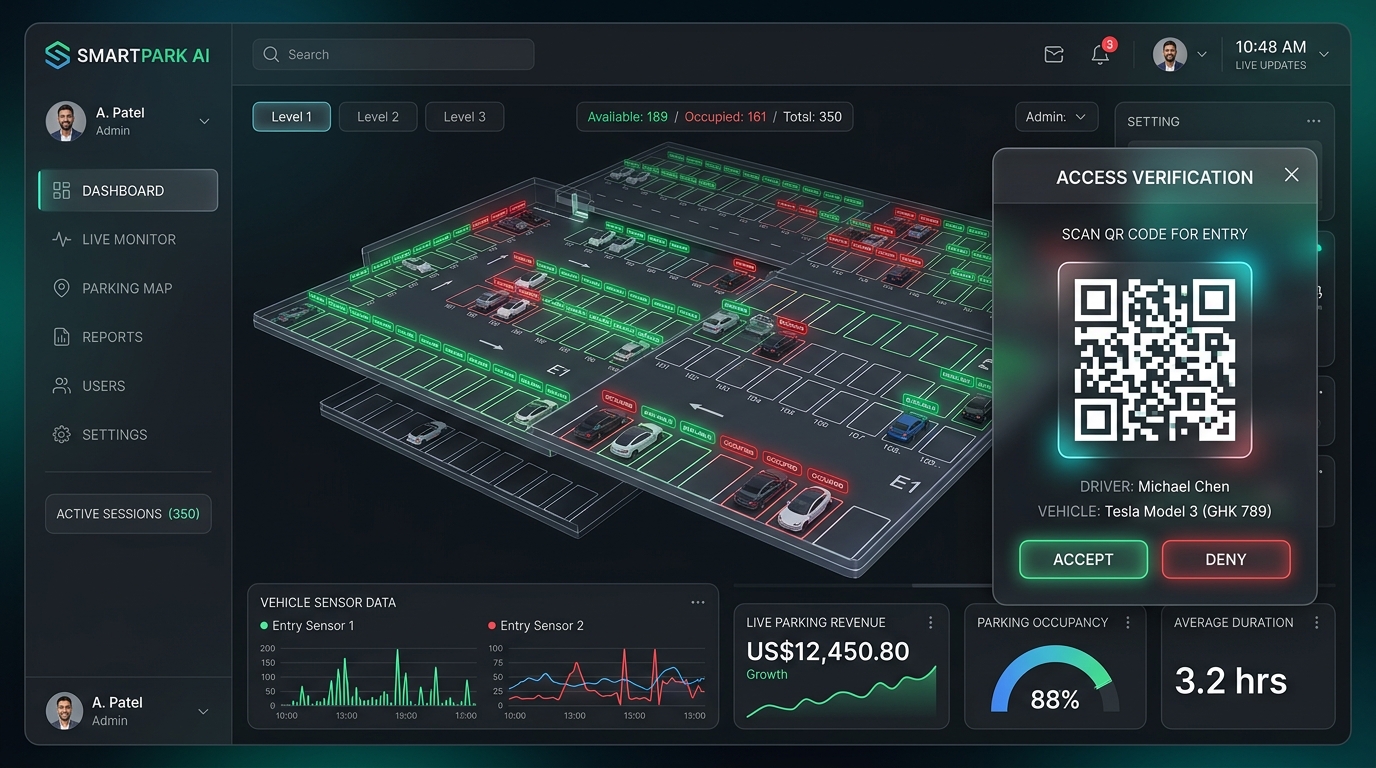This screenshot has height=768, width=1376.
Task: Click the revenue growth line chart
Action: [841, 693]
